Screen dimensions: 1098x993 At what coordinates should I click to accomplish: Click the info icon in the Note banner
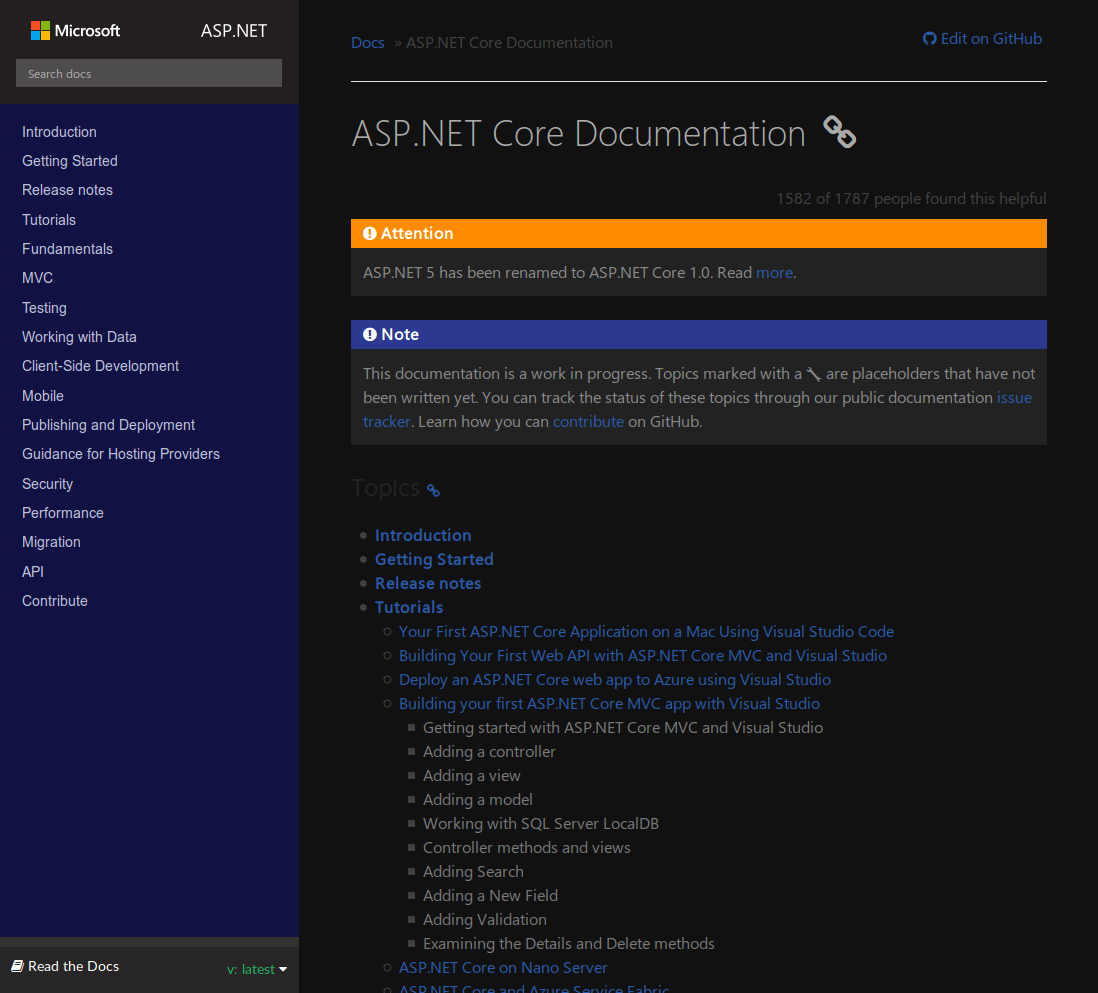click(x=370, y=334)
